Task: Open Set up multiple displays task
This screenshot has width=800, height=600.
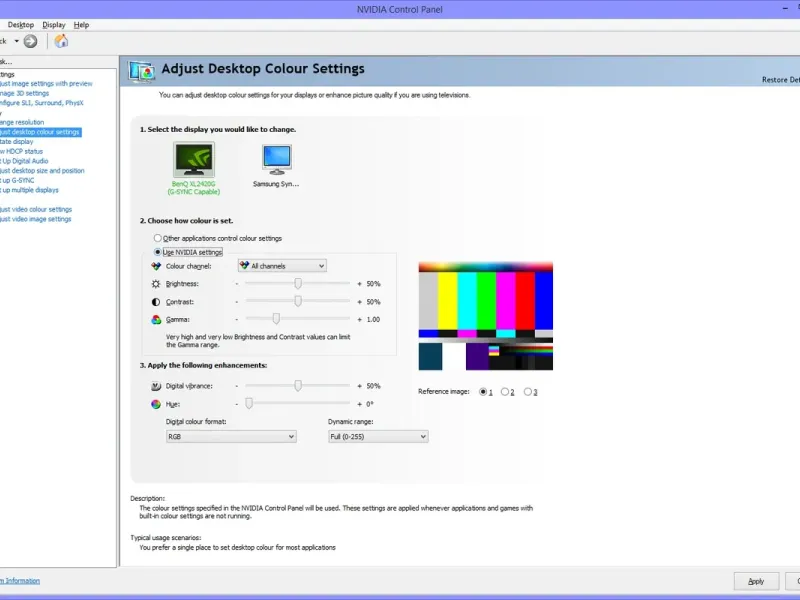Action: coord(29,190)
